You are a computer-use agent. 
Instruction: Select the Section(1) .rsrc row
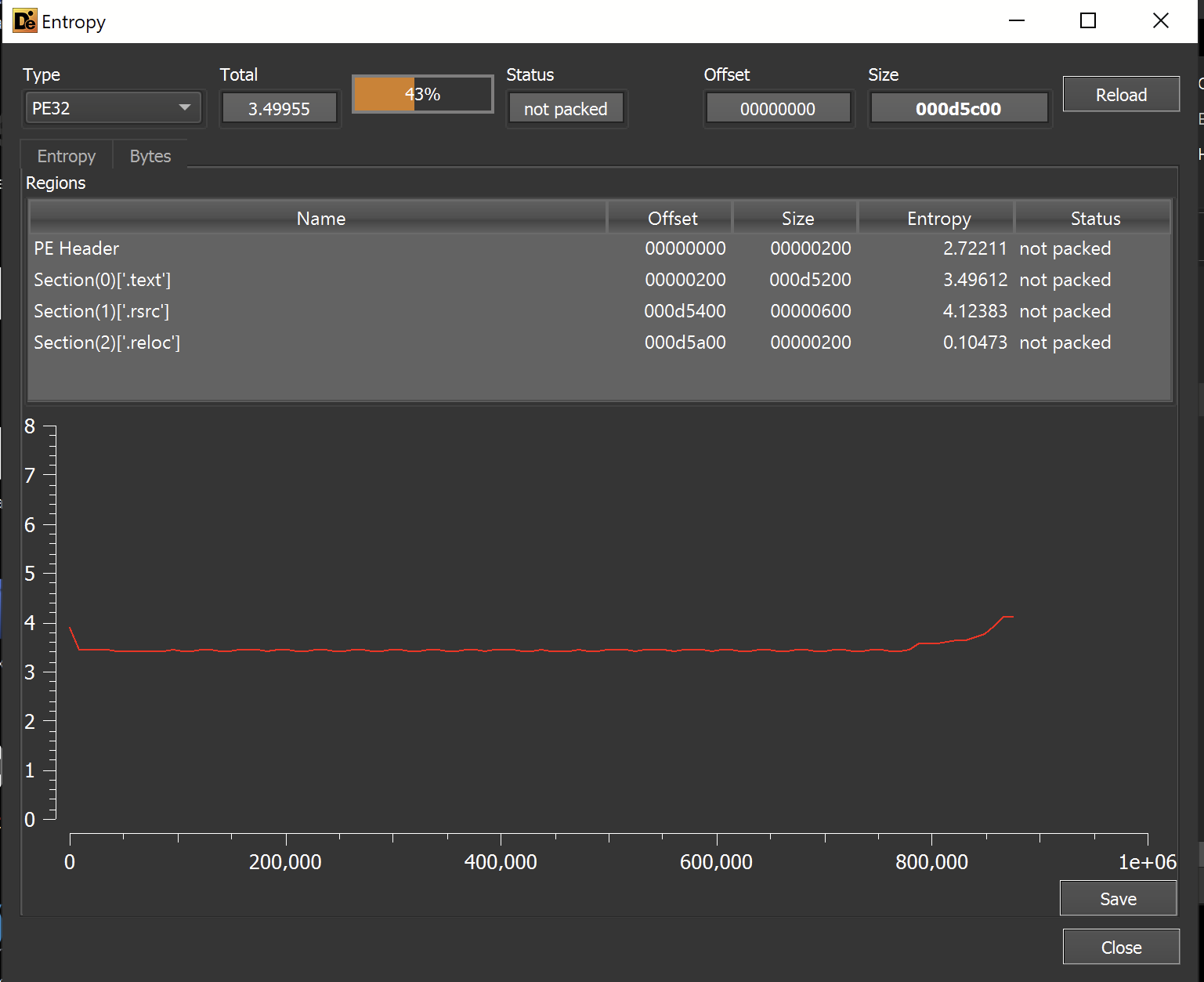point(313,311)
